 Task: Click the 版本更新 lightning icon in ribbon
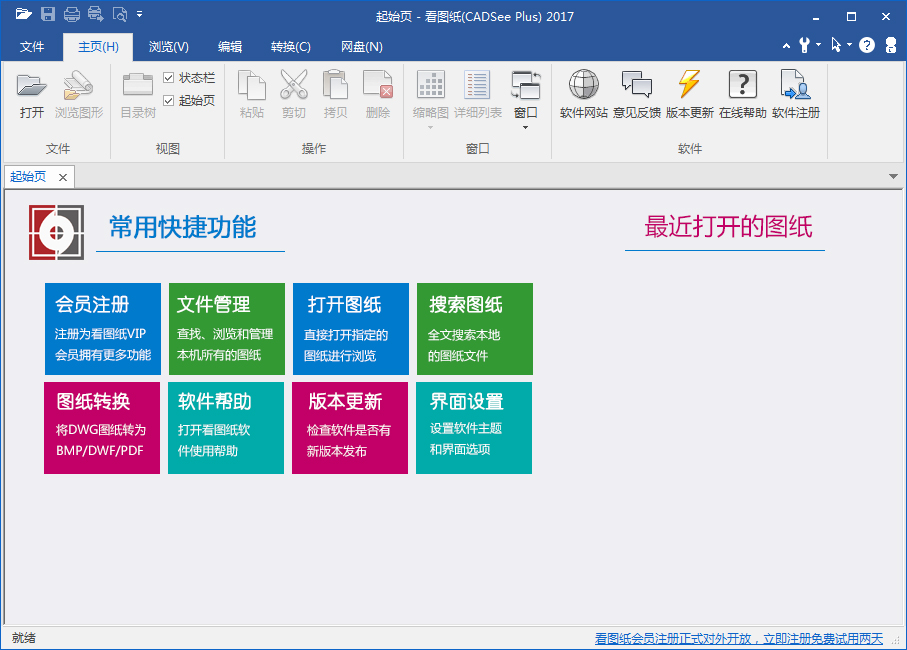coord(689,86)
